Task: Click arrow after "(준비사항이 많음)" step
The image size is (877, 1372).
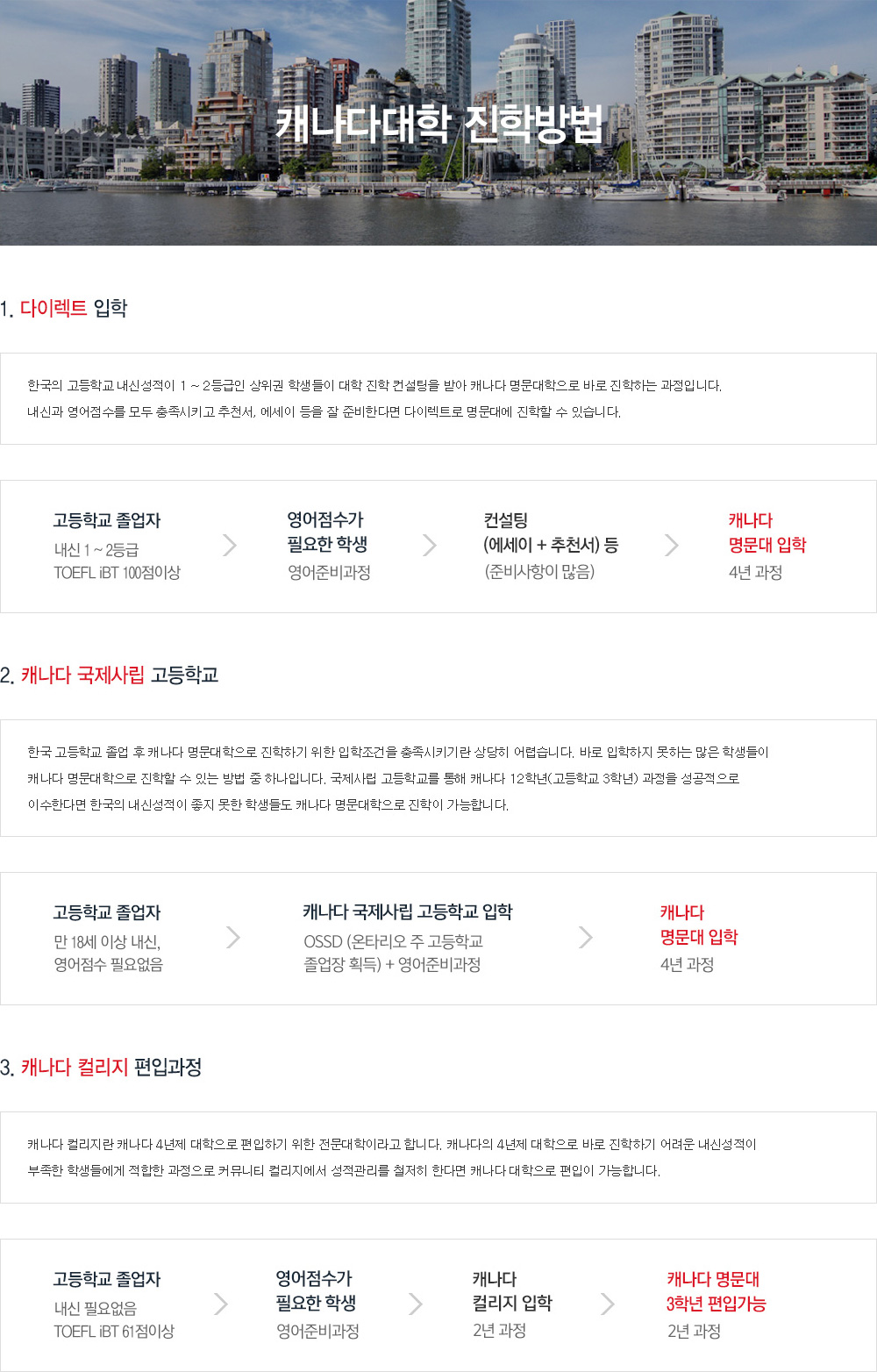Action: pyautogui.click(x=672, y=546)
